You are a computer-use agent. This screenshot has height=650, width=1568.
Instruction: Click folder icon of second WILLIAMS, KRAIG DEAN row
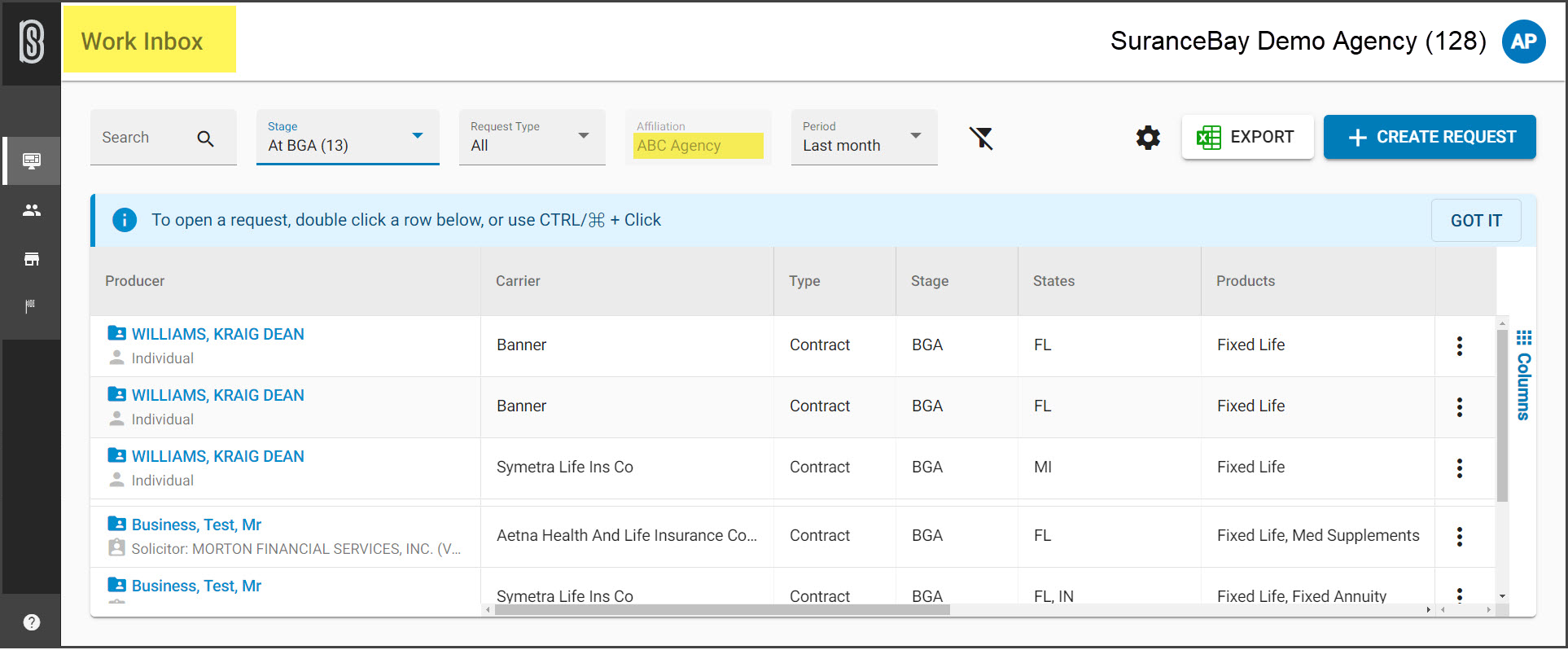click(x=117, y=394)
